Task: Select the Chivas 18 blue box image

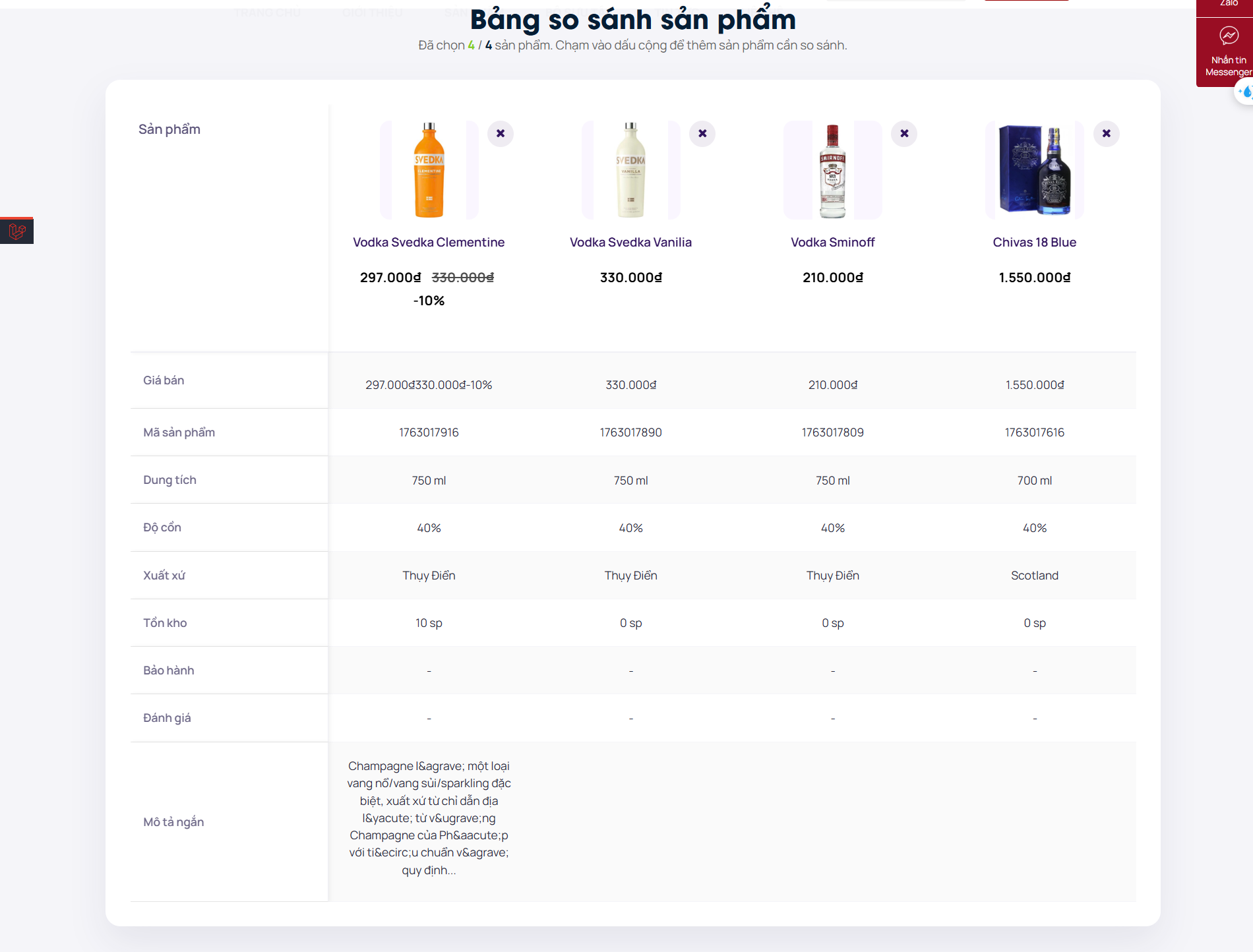Action: pos(1034,170)
